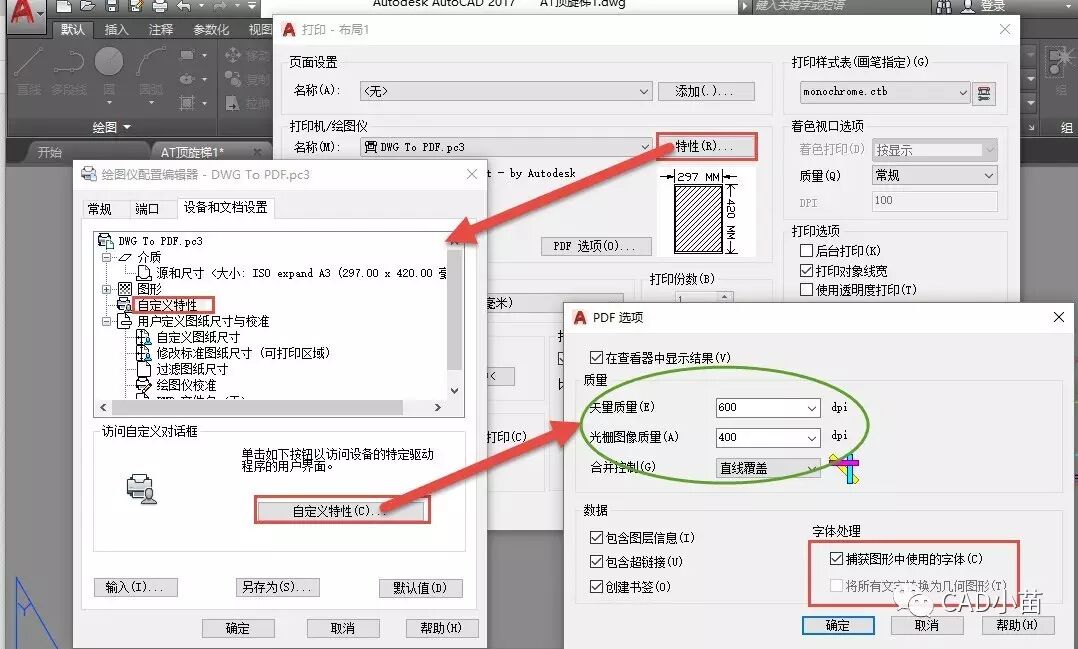Click the Import (输入 I) button in plotter editor
This screenshot has width=1078, height=649.
tap(135, 587)
